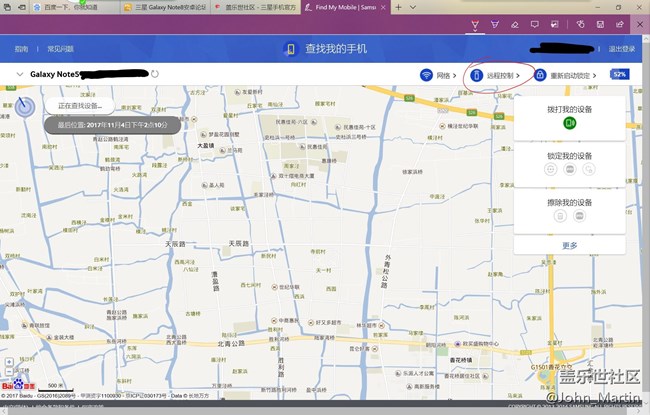This screenshot has height=415, width=650.
Task: Click the padlock reactivation lock icon
Action: point(540,75)
